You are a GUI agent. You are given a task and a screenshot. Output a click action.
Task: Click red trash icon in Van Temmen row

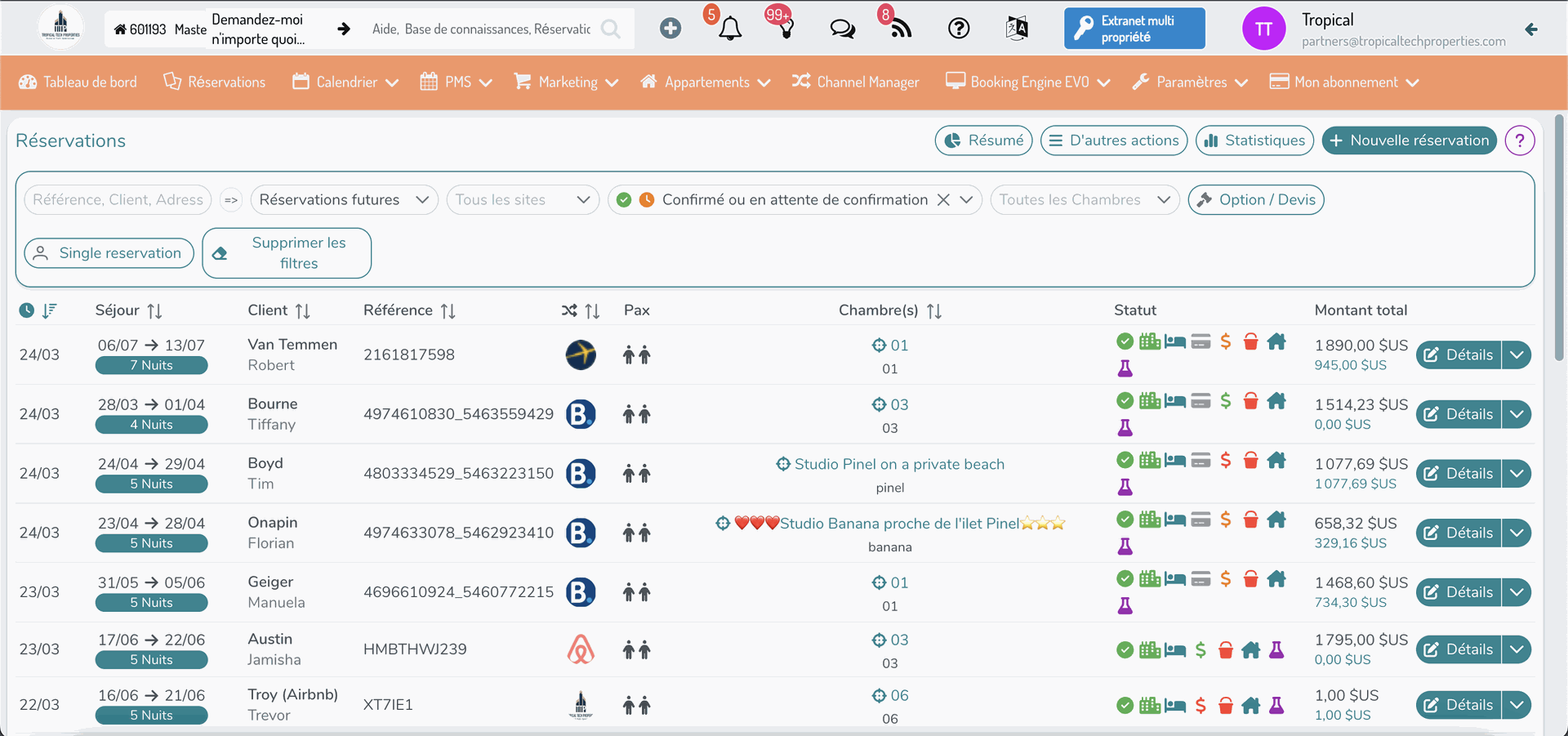click(x=1250, y=342)
